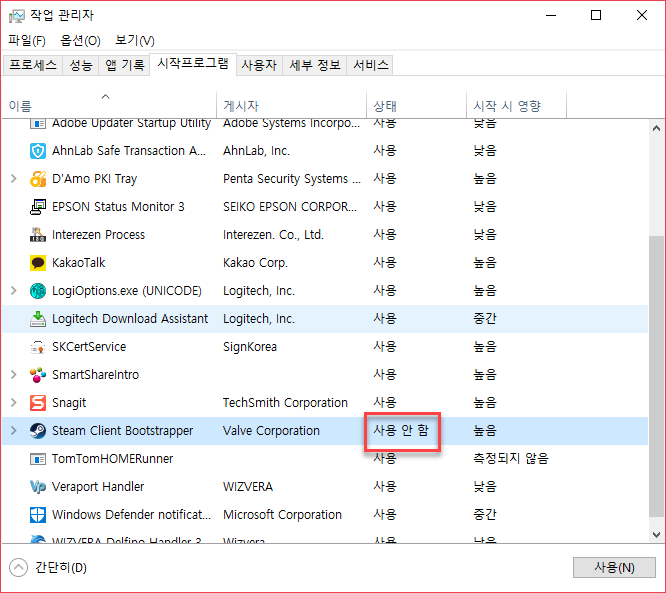Viewport: 666px width, 593px height.
Task: Open the 파일(F) menu
Action: (27, 40)
